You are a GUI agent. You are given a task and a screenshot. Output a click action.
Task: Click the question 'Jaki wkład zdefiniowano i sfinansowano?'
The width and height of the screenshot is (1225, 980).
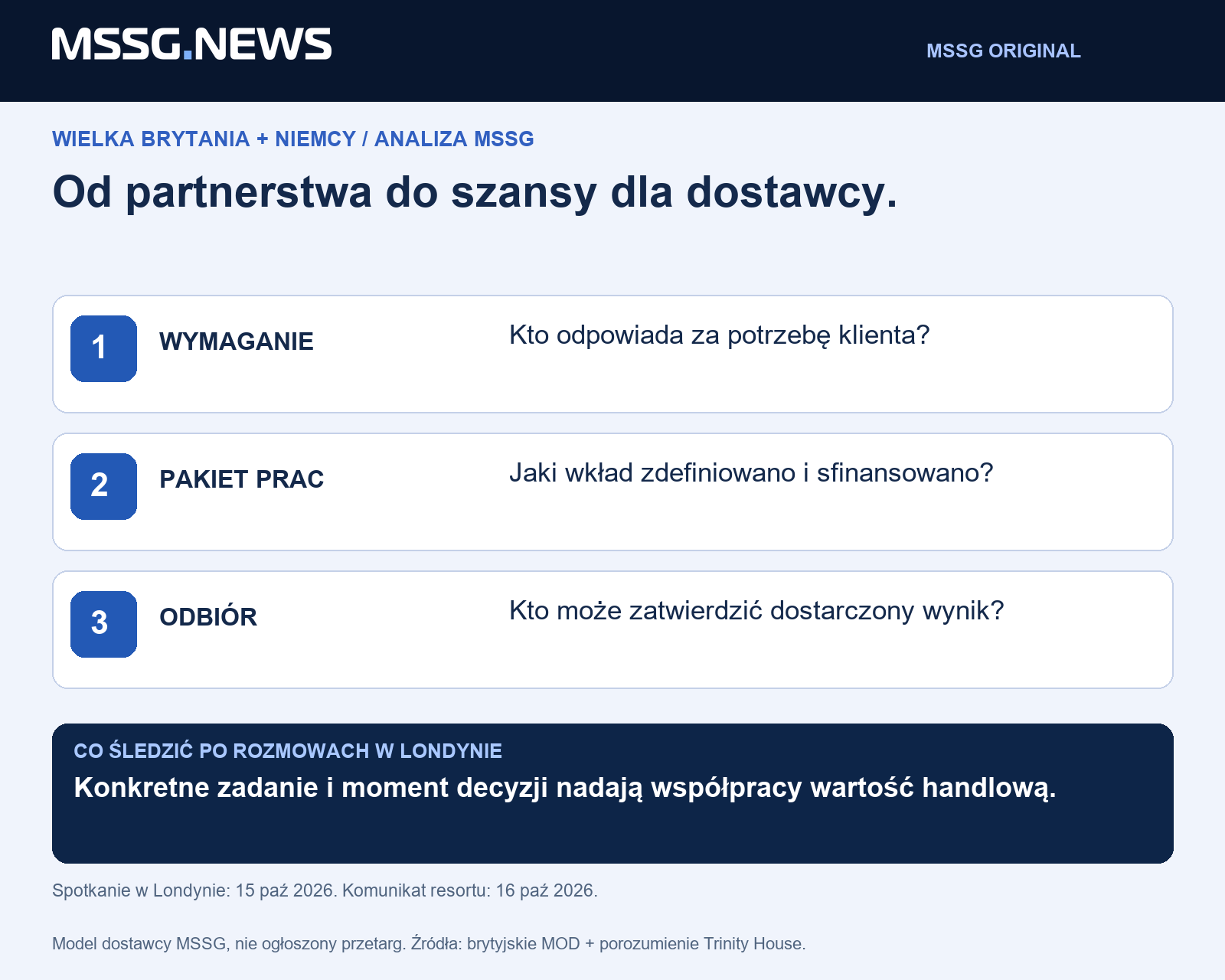click(751, 473)
